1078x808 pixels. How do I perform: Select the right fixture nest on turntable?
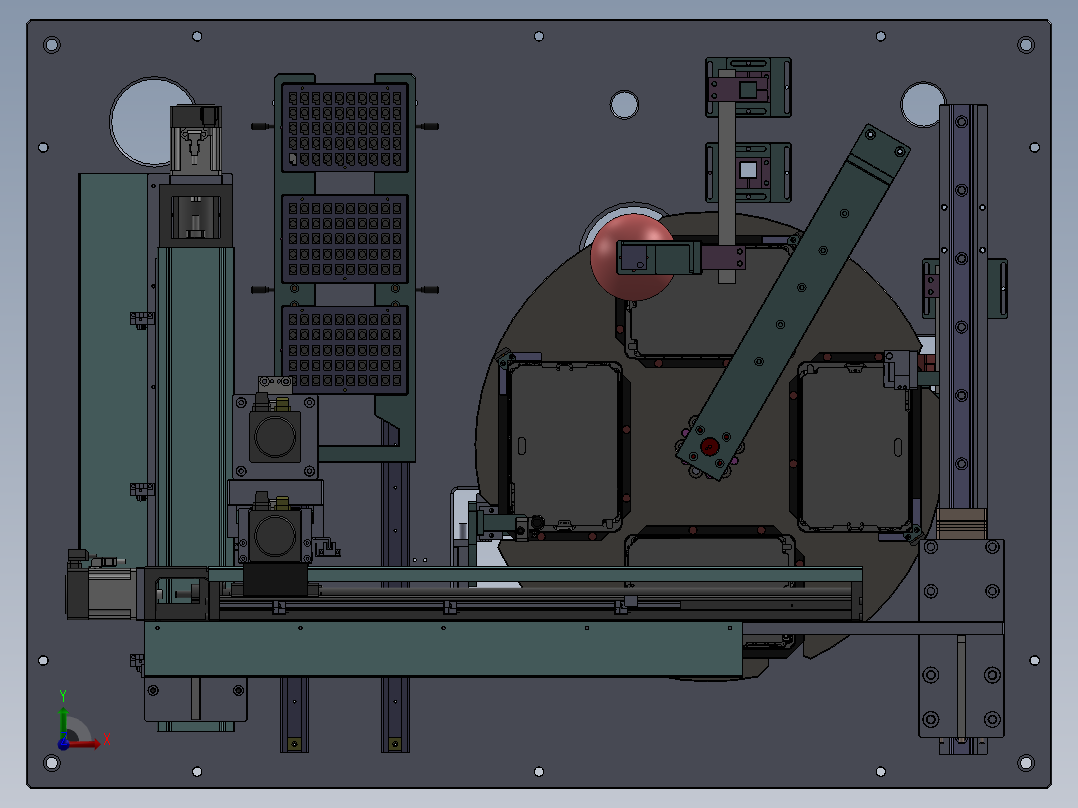point(855,447)
